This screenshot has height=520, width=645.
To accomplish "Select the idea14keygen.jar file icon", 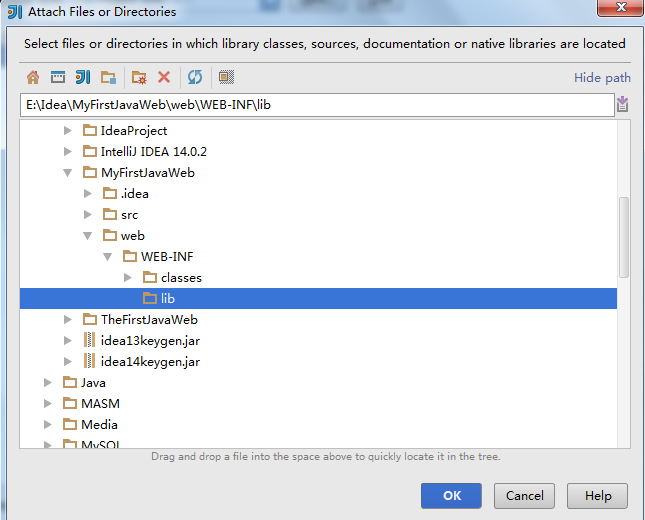I will pos(89,361).
